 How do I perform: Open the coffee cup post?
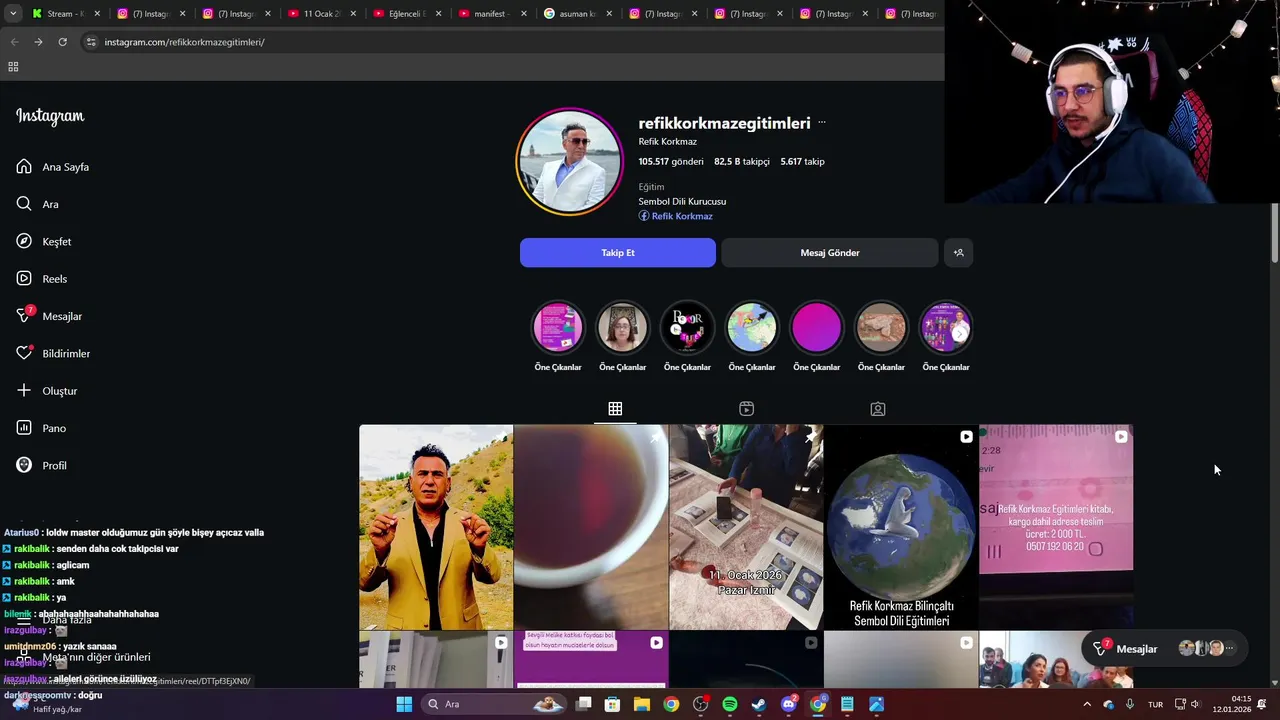[x=591, y=527]
